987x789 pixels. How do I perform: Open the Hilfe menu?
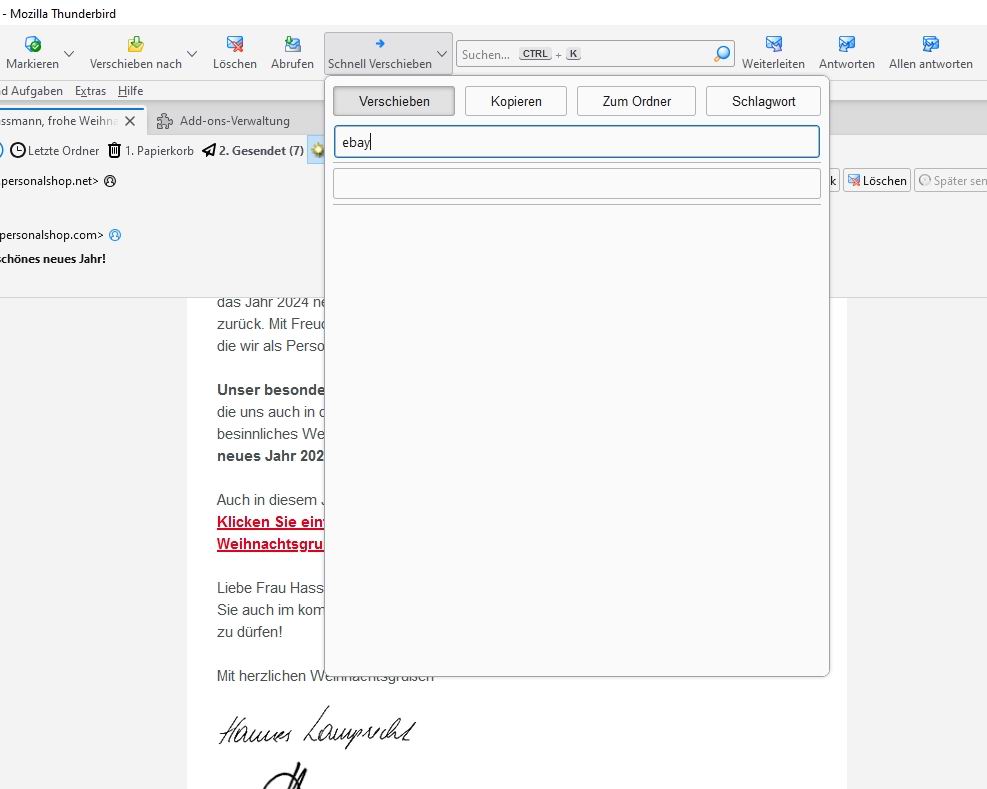click(x=130, y=91)
